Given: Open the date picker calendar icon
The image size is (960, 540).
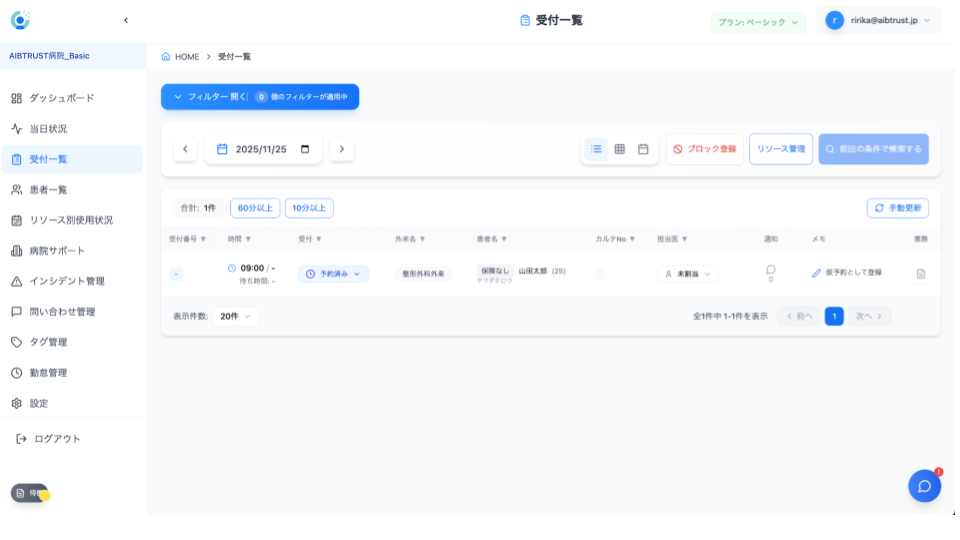Looking at the screenshot, I should point(305,149).
